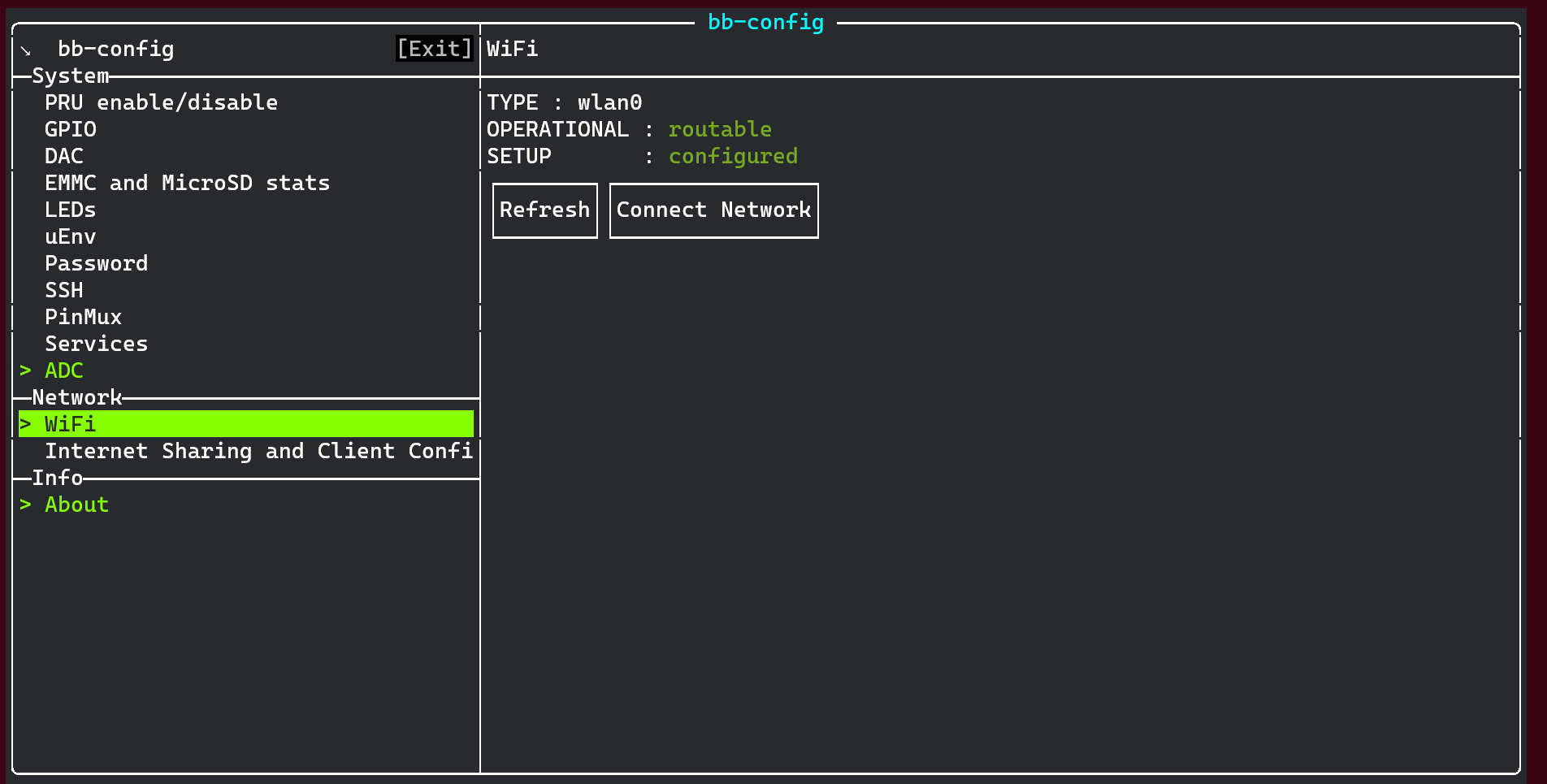Click the arrow marker beside ADC
This screenshot has width=1547, height=784.
pos(25,370)
